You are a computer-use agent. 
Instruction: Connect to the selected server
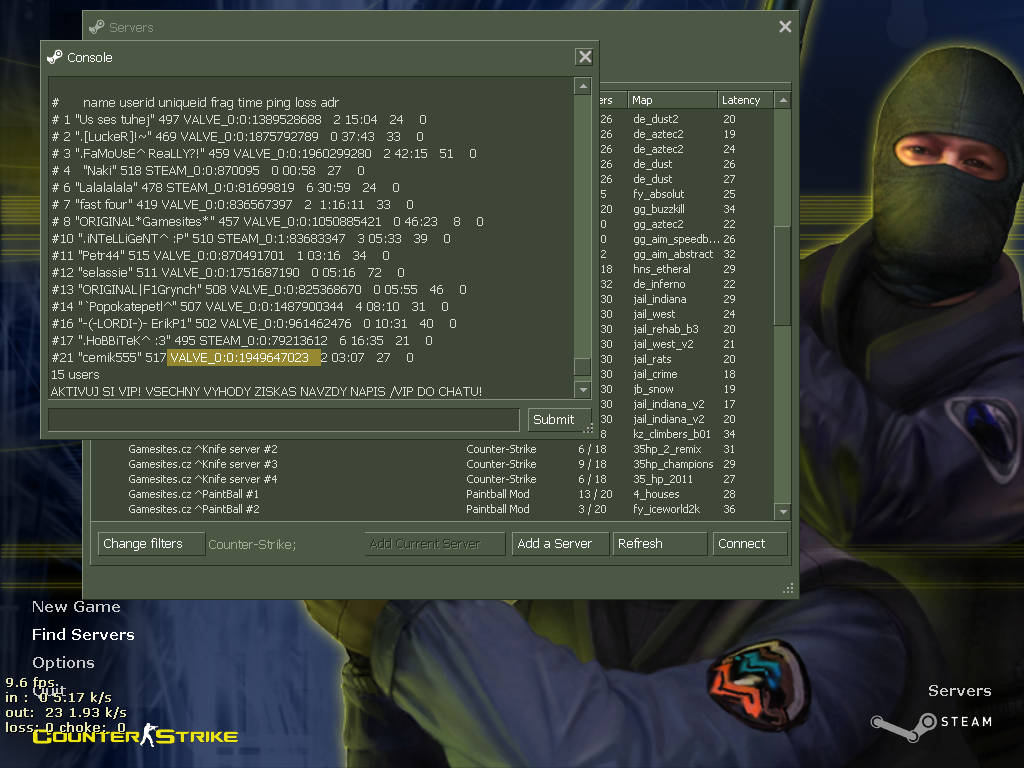coord(750,544)
